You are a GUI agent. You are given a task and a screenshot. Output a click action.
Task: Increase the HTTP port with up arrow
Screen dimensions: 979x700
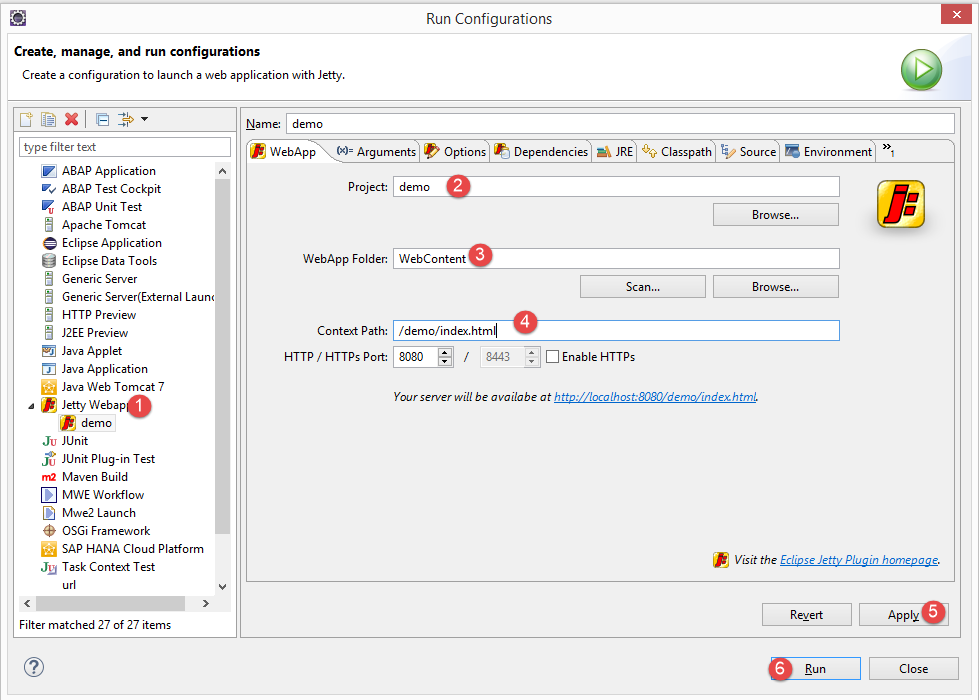445,352
